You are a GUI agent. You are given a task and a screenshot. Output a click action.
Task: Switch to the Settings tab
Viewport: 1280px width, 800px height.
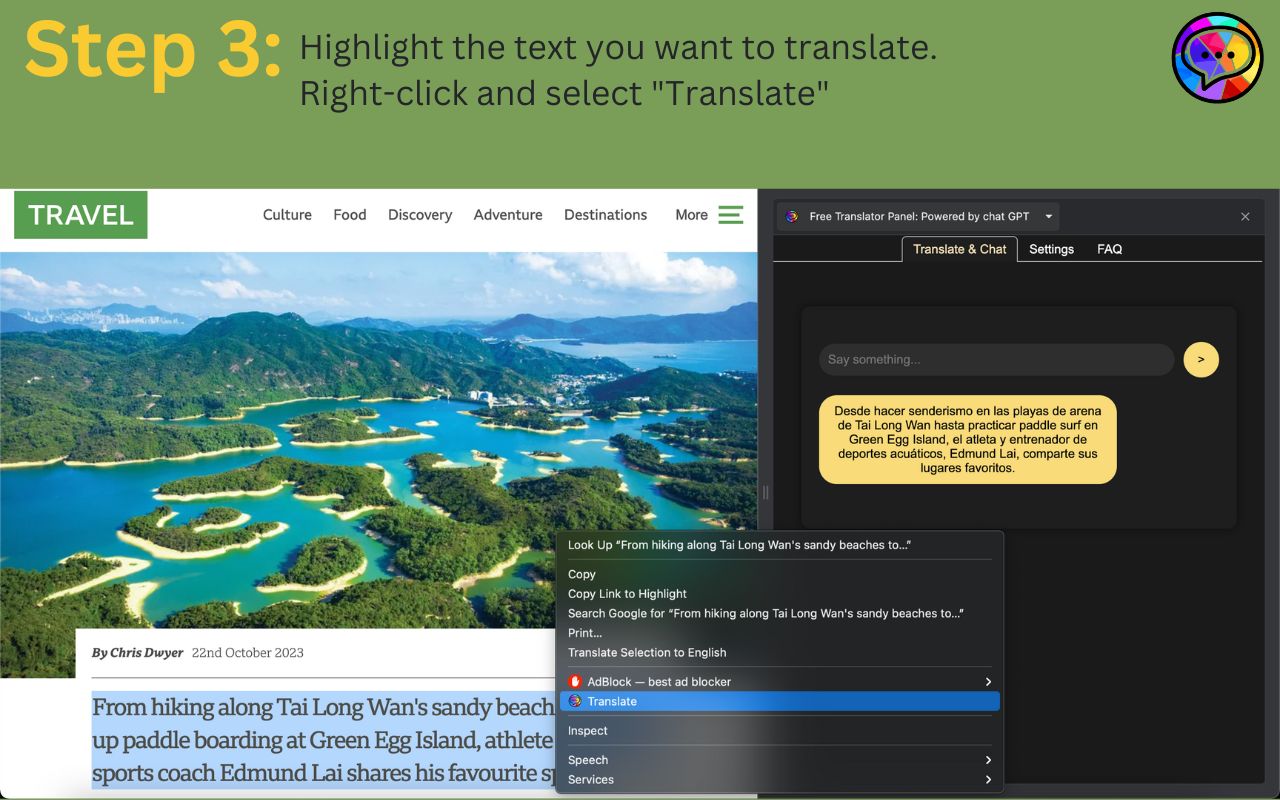pyautogui.click(x=1051, y=249)
